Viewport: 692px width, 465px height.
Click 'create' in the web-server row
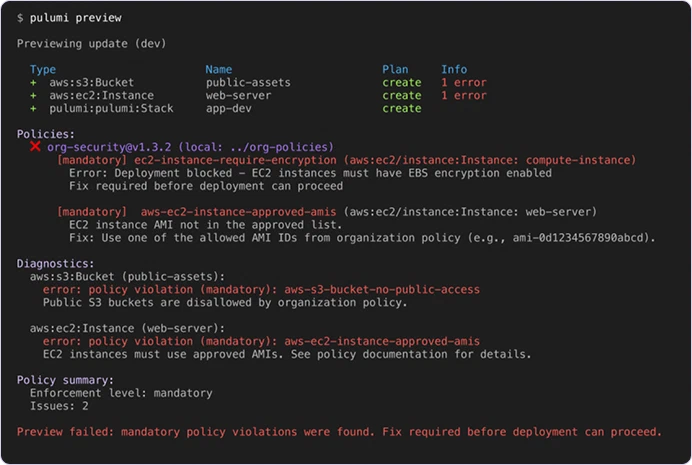pos(402,95)
